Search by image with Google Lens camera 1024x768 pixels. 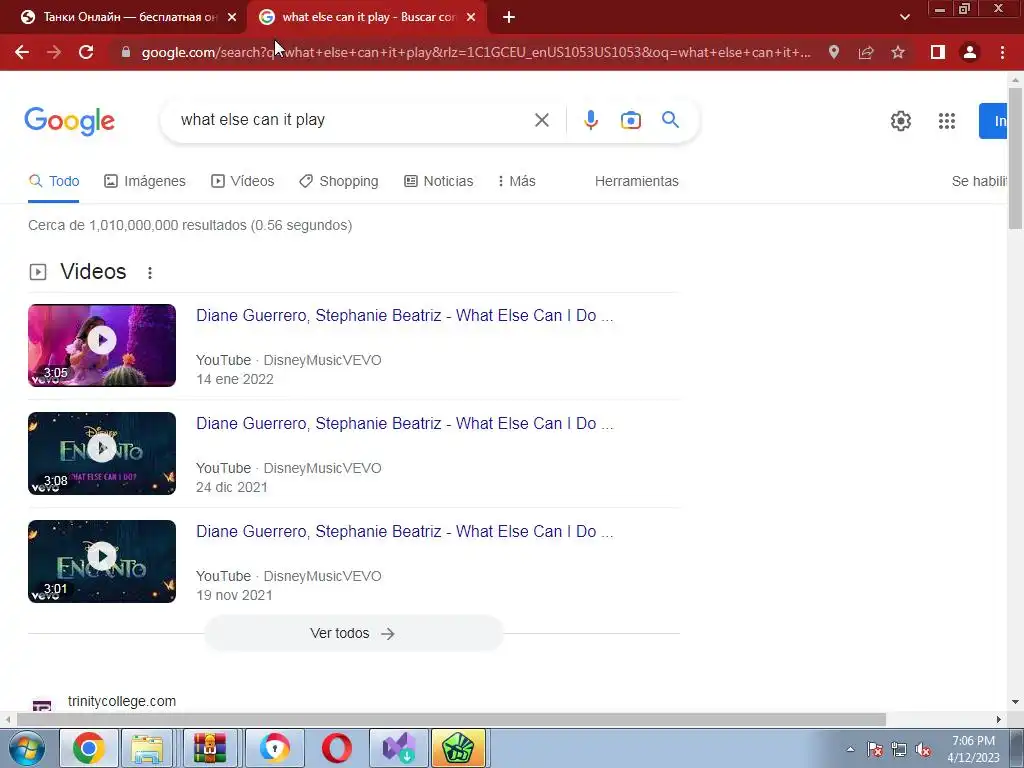pos(631,120)
